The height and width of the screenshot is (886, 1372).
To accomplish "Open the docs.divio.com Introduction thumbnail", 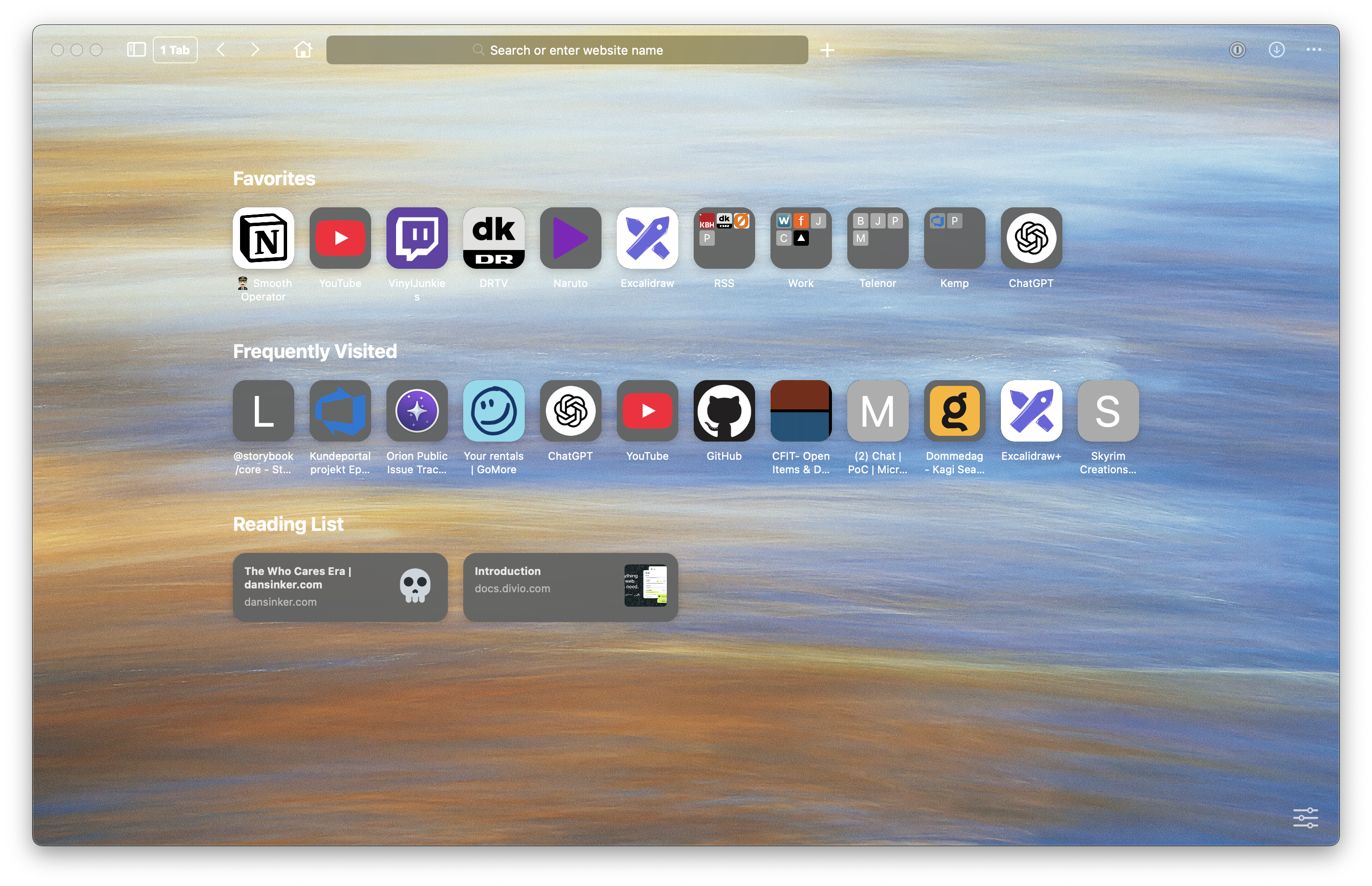I will (645, 586).
